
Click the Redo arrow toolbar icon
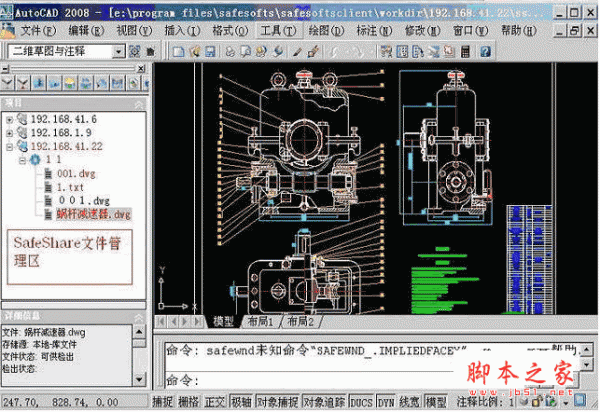click(x=357, y=52)
